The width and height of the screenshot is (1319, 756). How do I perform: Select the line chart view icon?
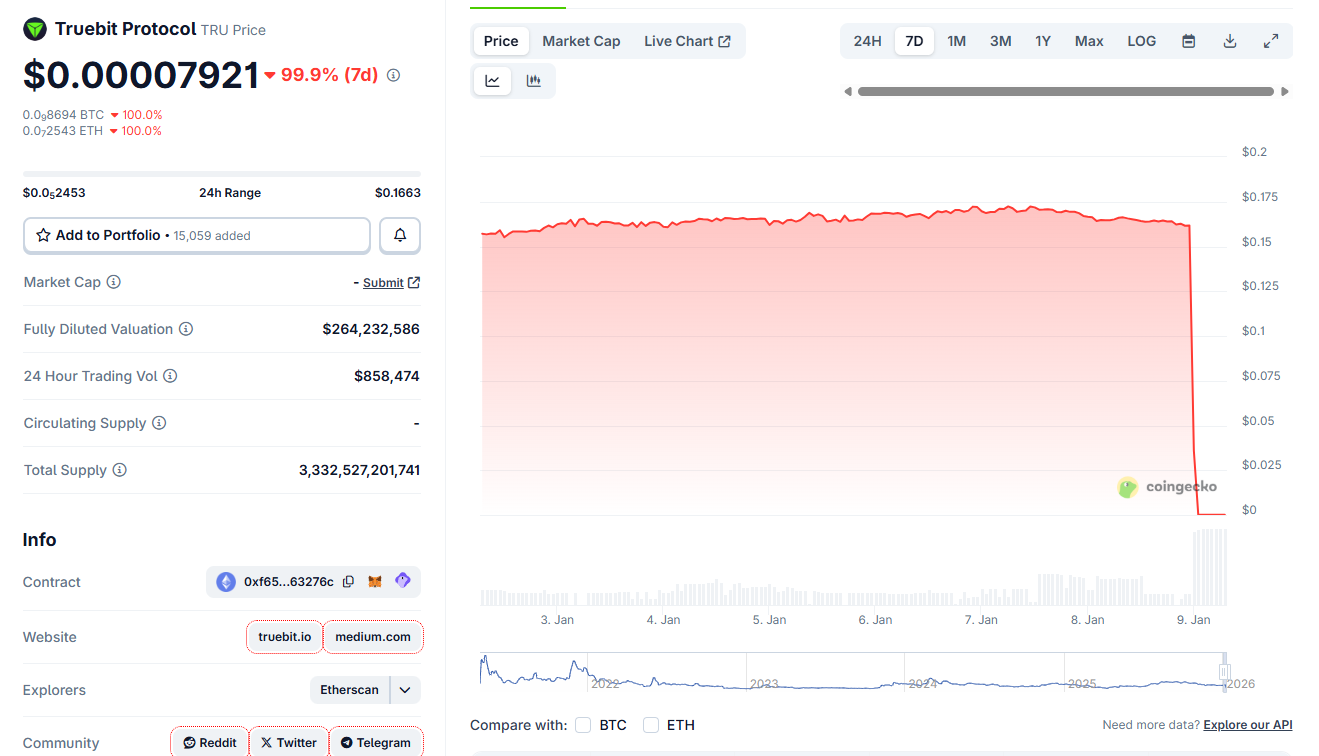point(491,80)
